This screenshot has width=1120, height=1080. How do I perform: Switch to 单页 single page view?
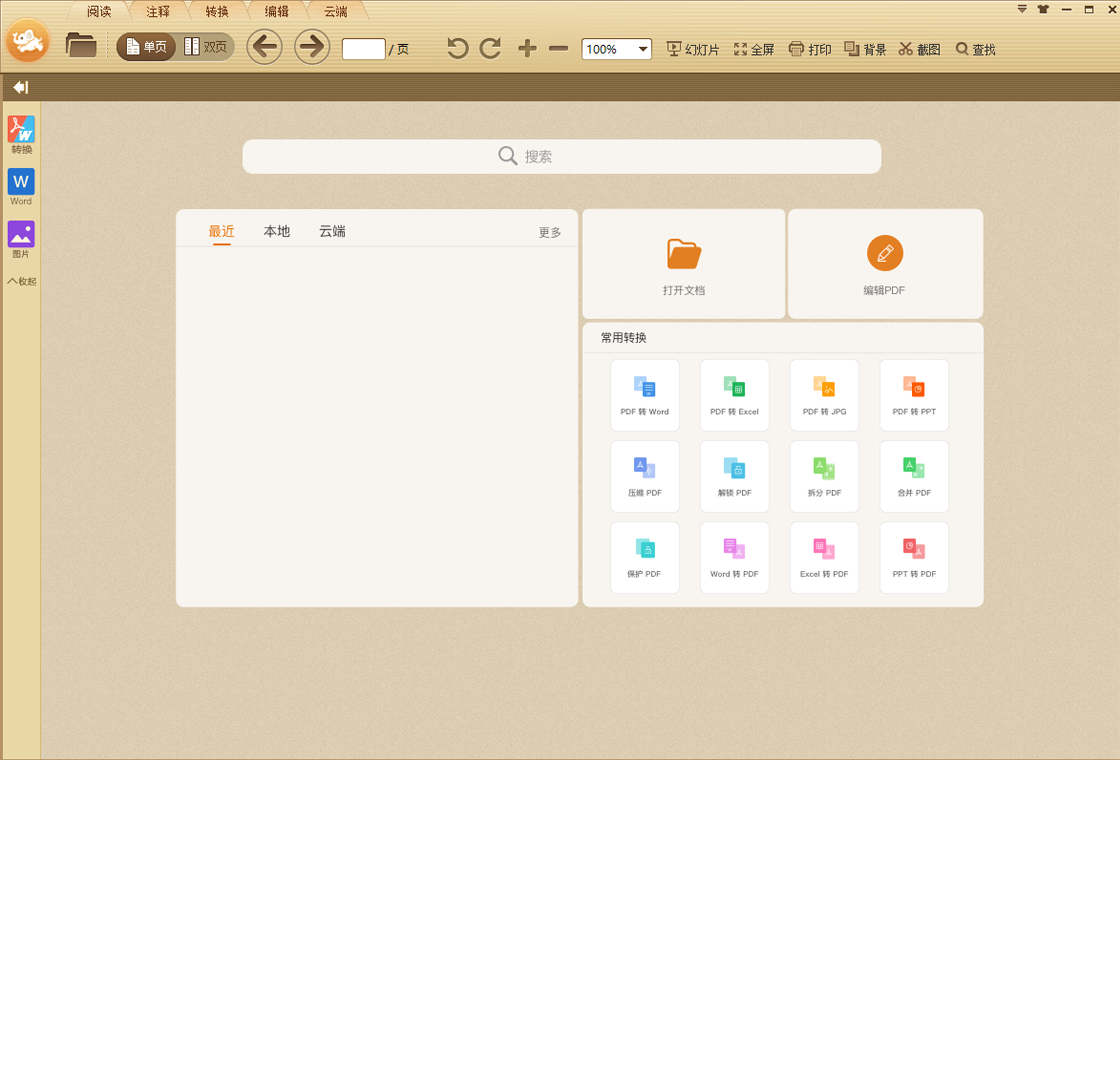146,47
